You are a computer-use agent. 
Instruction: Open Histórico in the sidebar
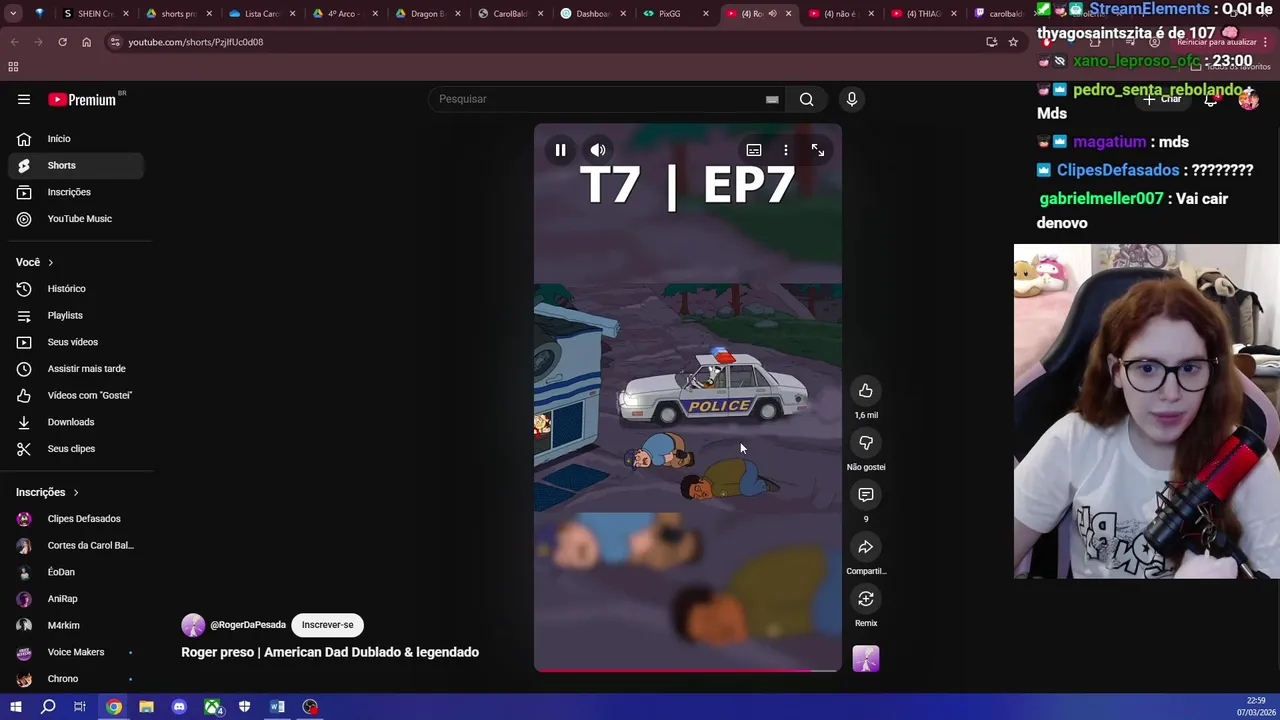pyautogui.click(x=76, y=289)
